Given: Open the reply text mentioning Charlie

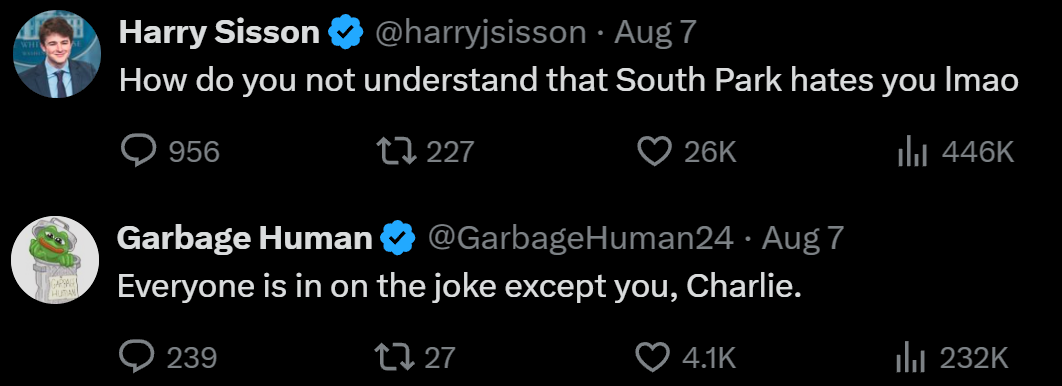Looking at the screenshot, I should (459, 287).
